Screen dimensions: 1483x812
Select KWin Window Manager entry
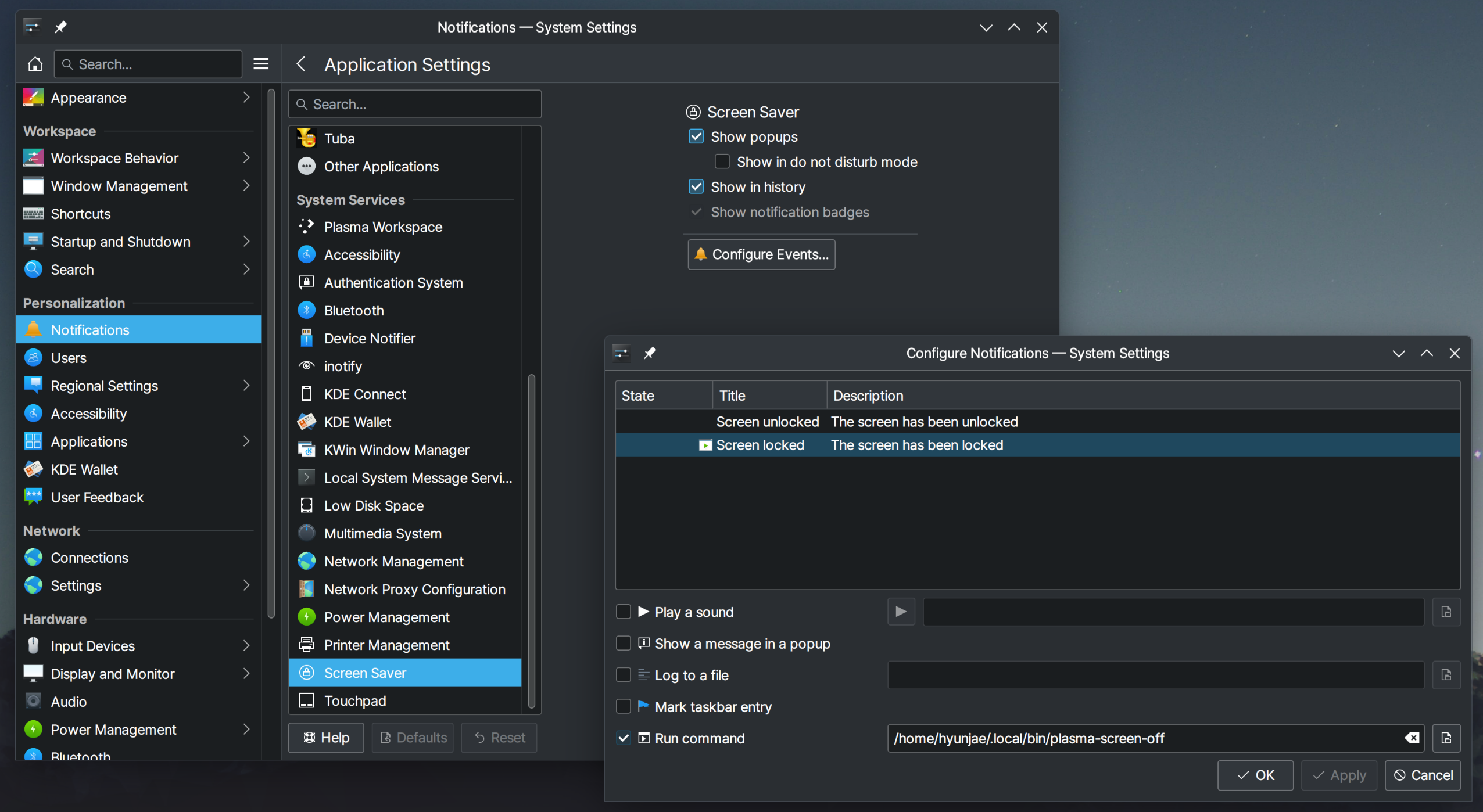[405, 450]
